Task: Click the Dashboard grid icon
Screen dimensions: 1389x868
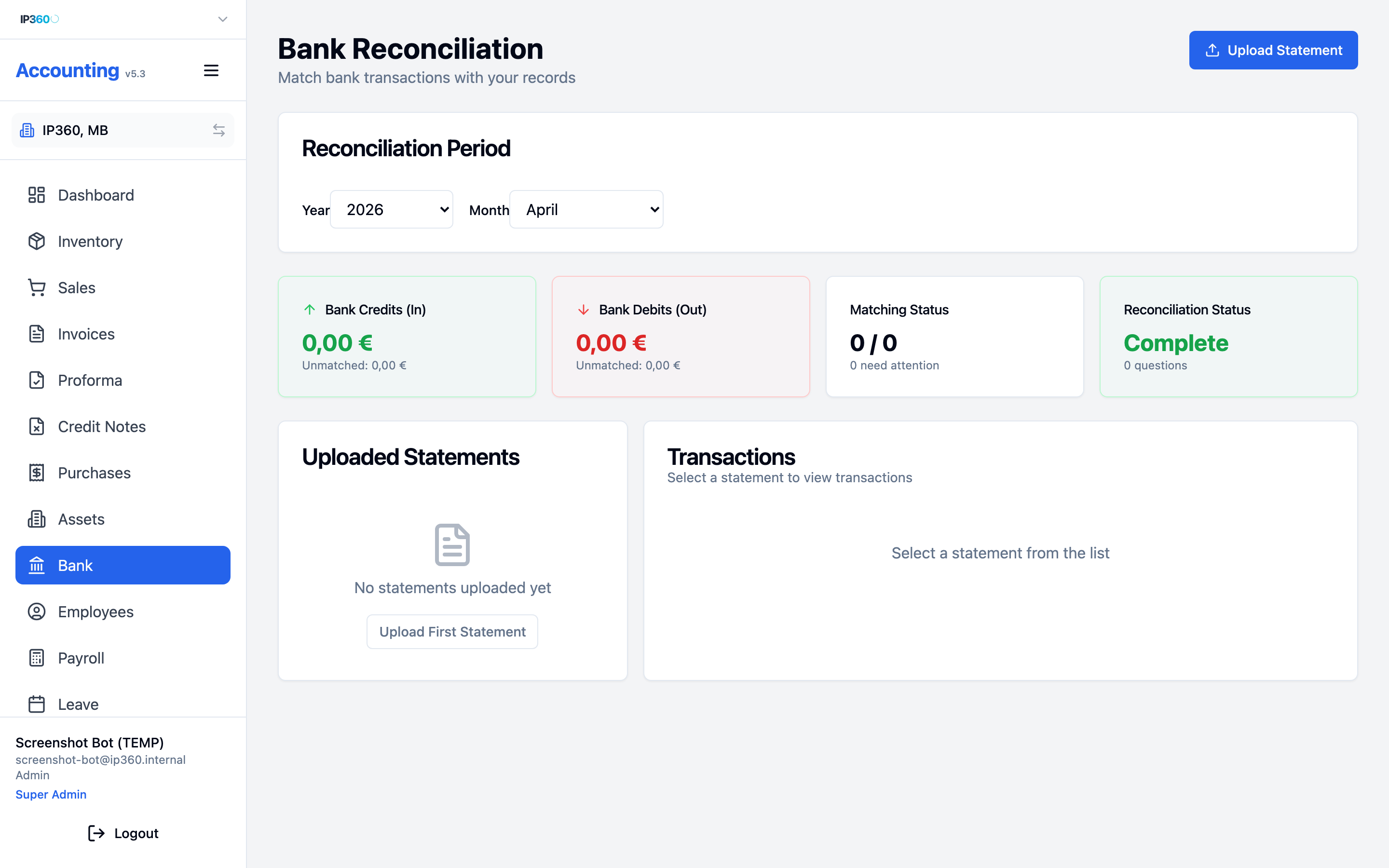Action: pos(37,195)
